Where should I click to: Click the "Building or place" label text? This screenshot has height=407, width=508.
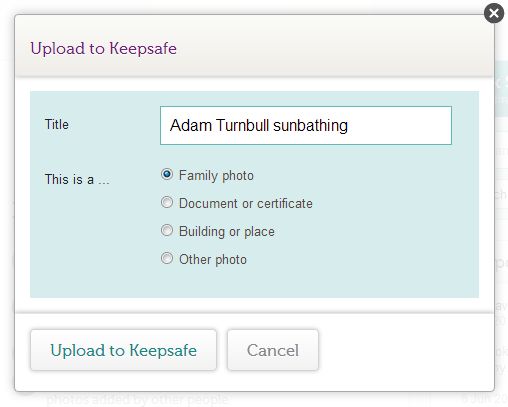pyautogui.click(x=227, y=232)
